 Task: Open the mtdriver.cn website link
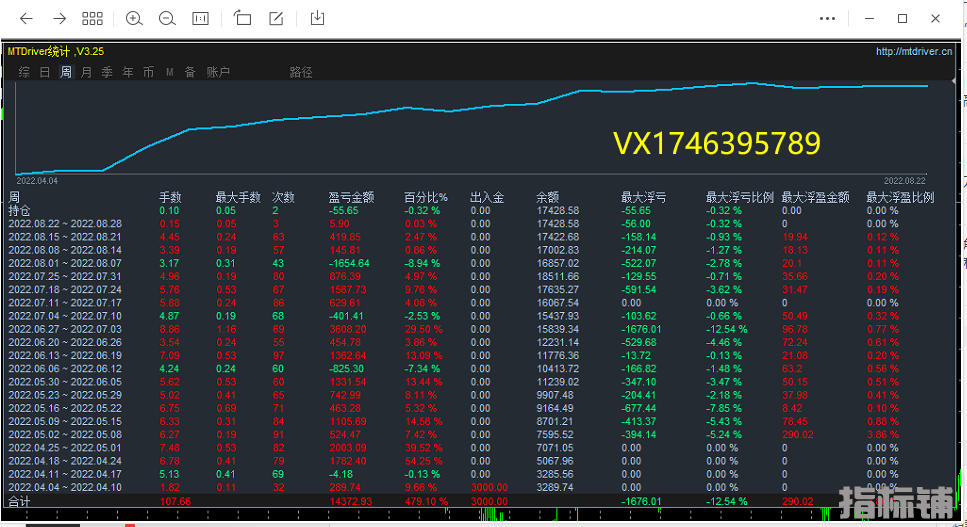coord(913,52)
